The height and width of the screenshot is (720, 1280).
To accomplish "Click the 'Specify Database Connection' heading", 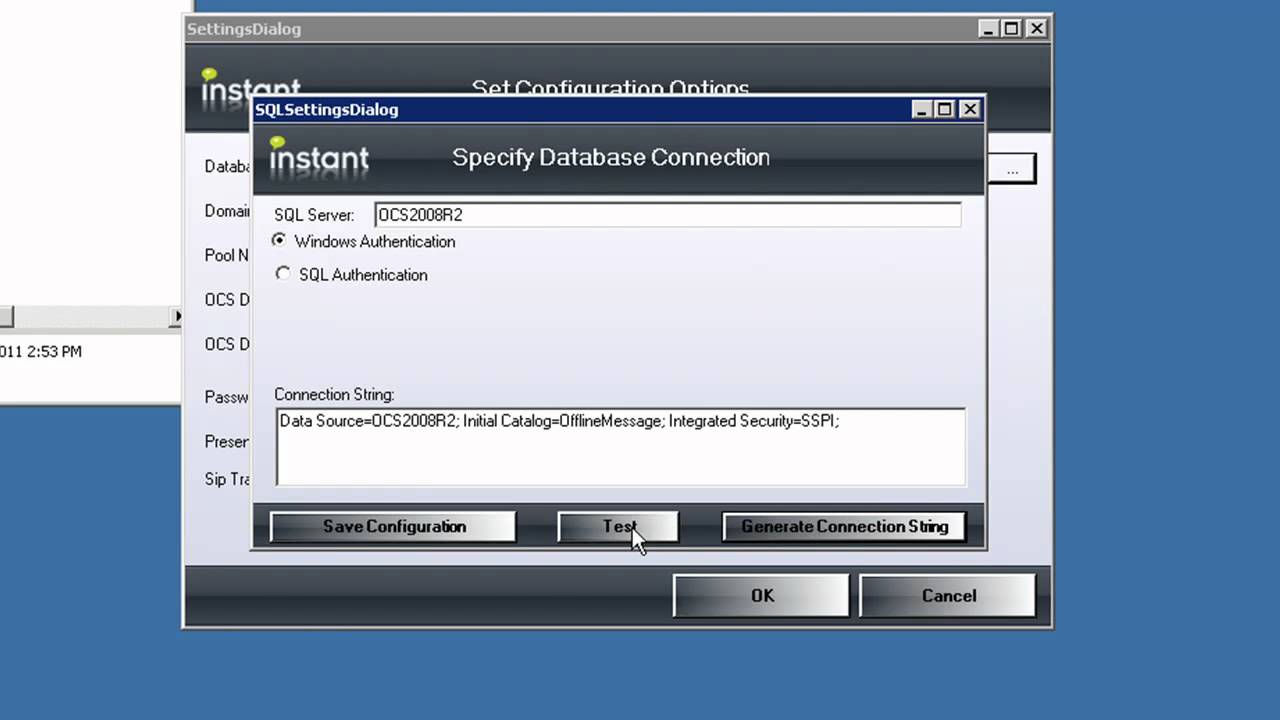I will 611,157.
